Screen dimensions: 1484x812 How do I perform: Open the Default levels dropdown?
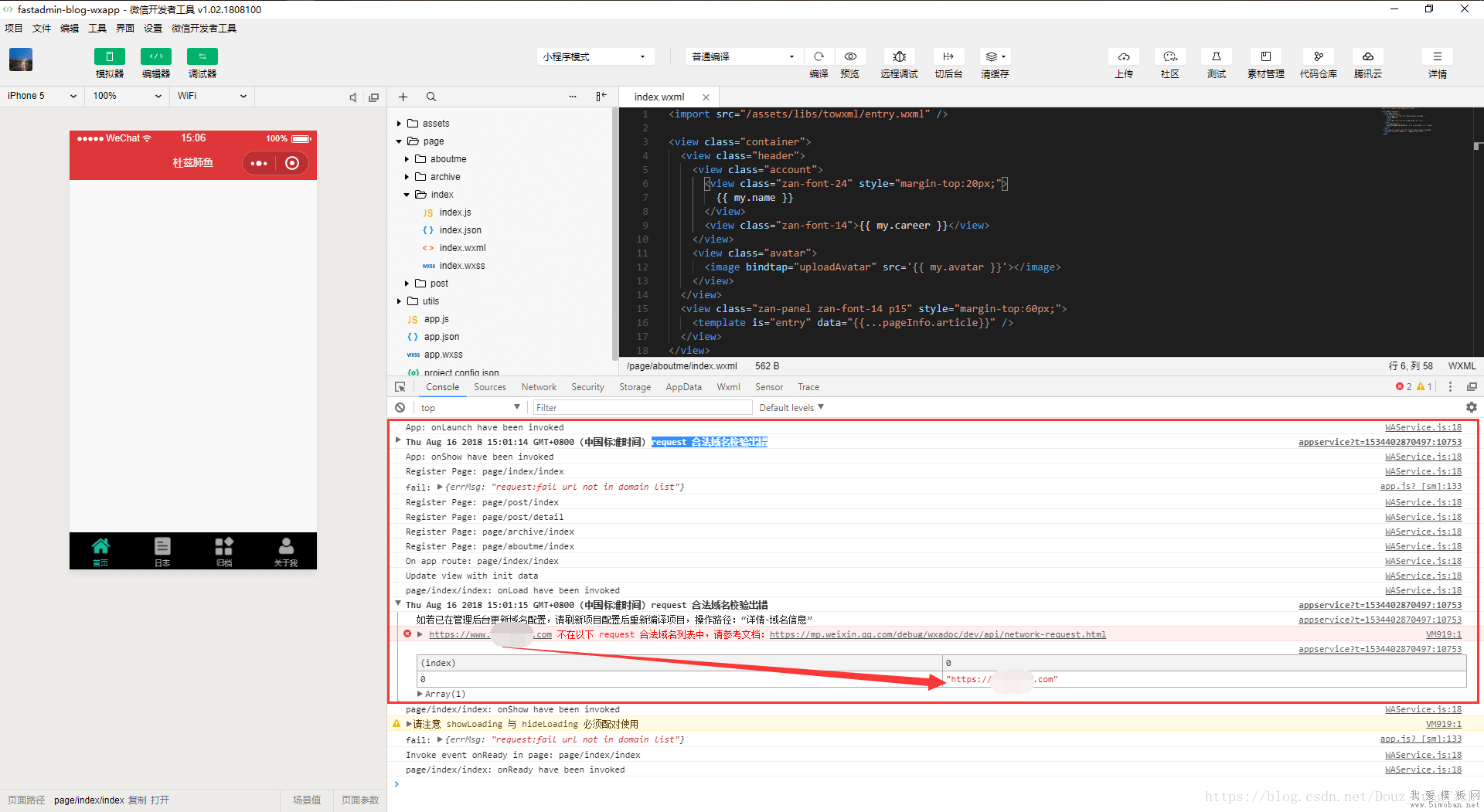point(791,407)
